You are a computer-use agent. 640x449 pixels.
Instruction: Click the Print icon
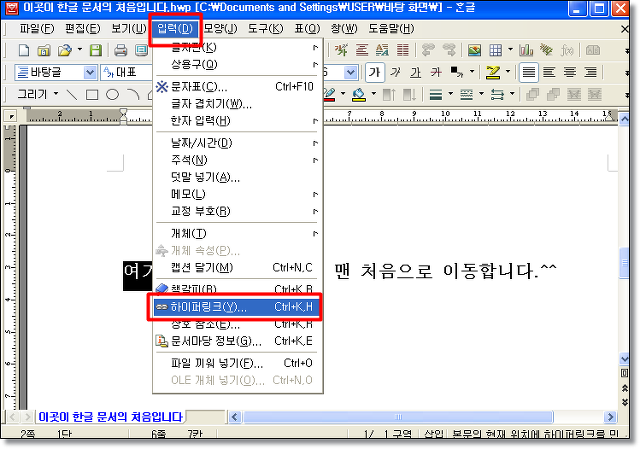(x=120, y=50)
